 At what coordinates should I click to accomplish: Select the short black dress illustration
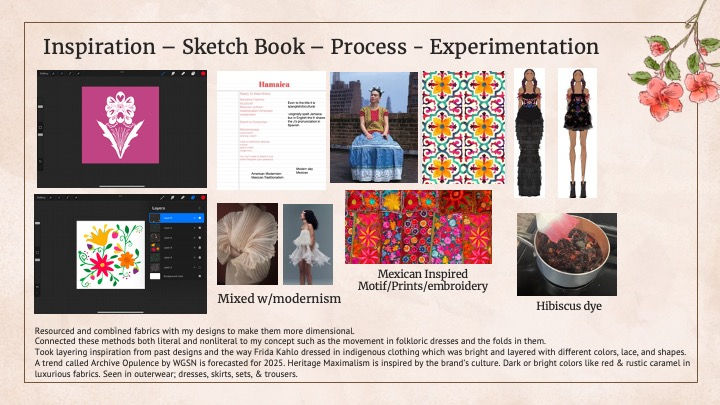[x=577, y=133]
